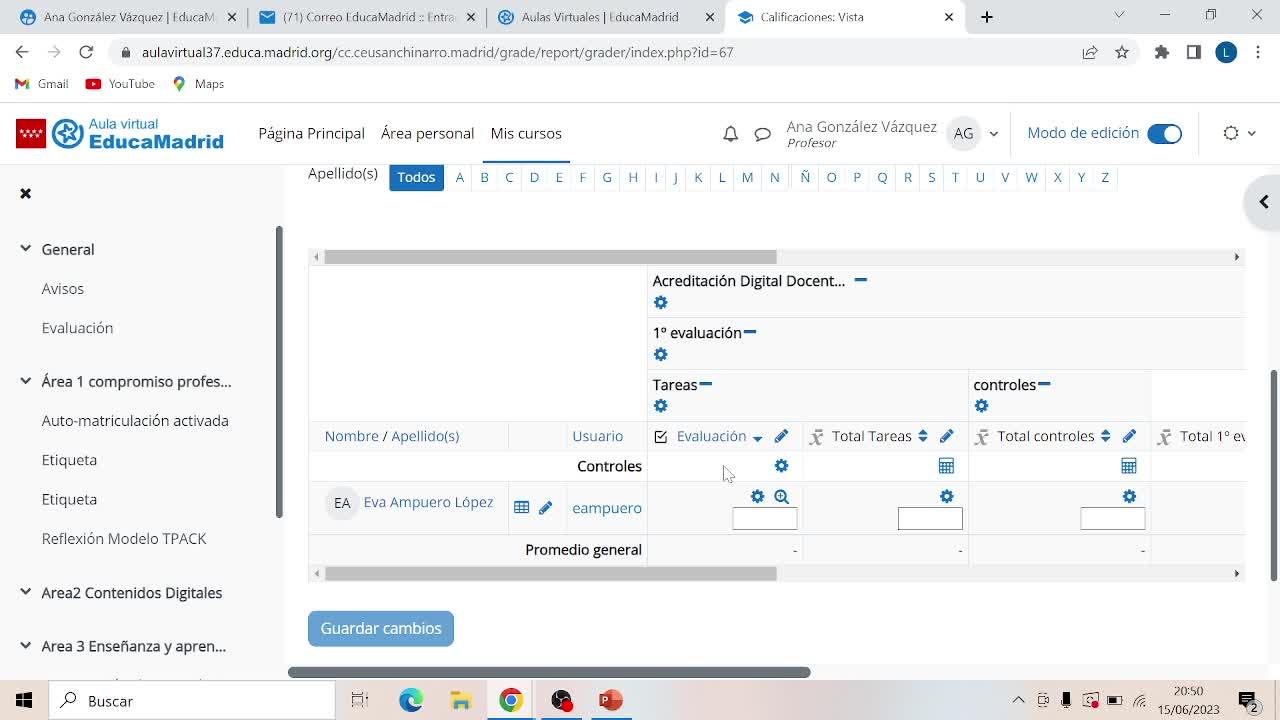
Task: Open Eva Ampuero López profile link
Action: coord(428,502)
